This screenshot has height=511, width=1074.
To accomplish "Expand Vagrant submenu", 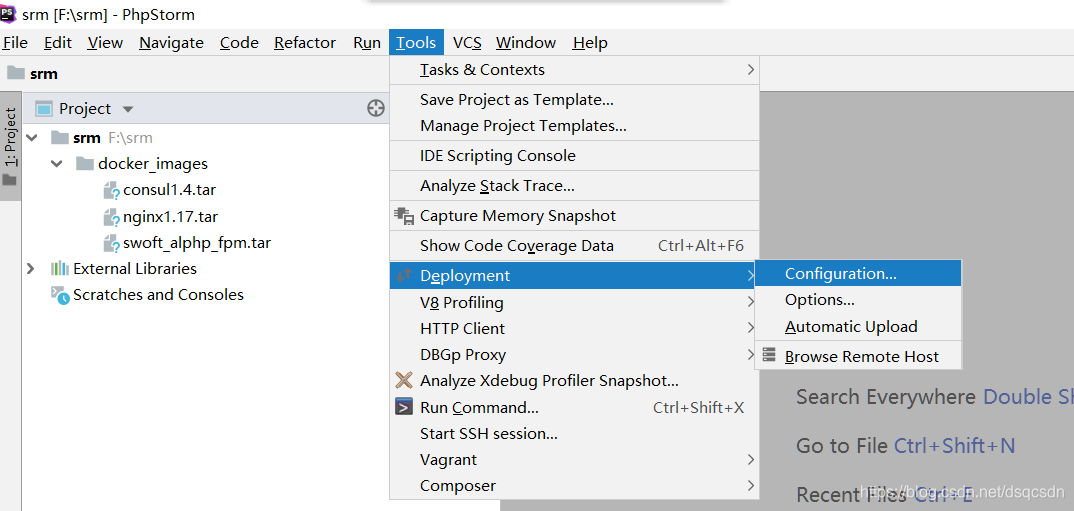I will 751,460.
